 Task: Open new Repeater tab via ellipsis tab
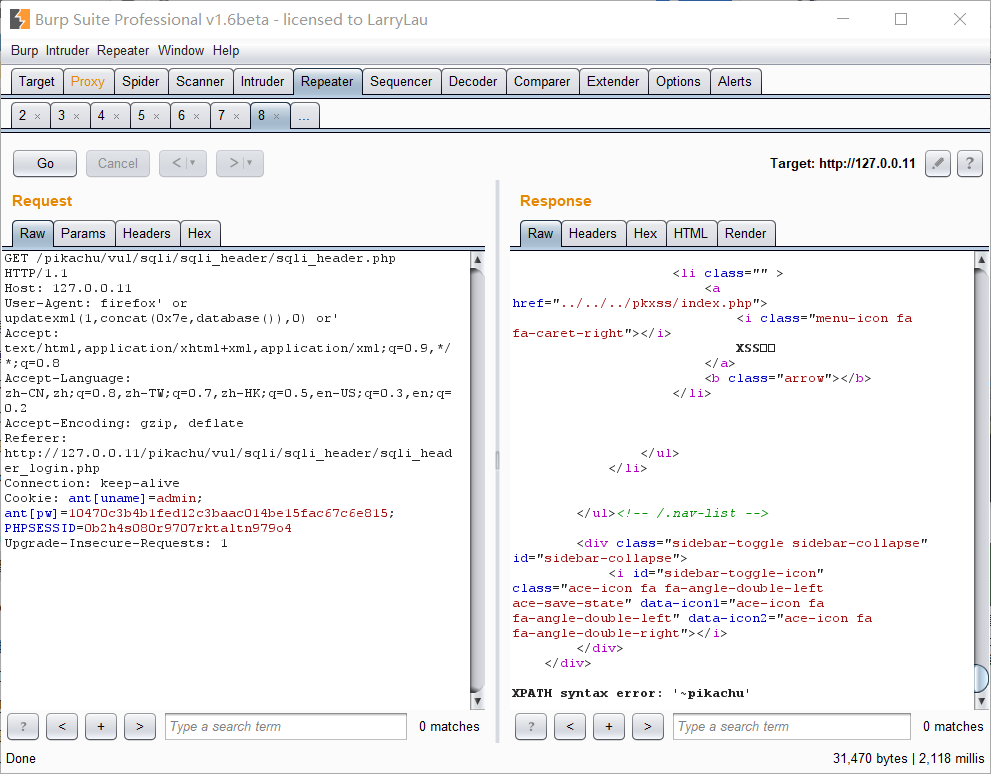coord(305,116)
